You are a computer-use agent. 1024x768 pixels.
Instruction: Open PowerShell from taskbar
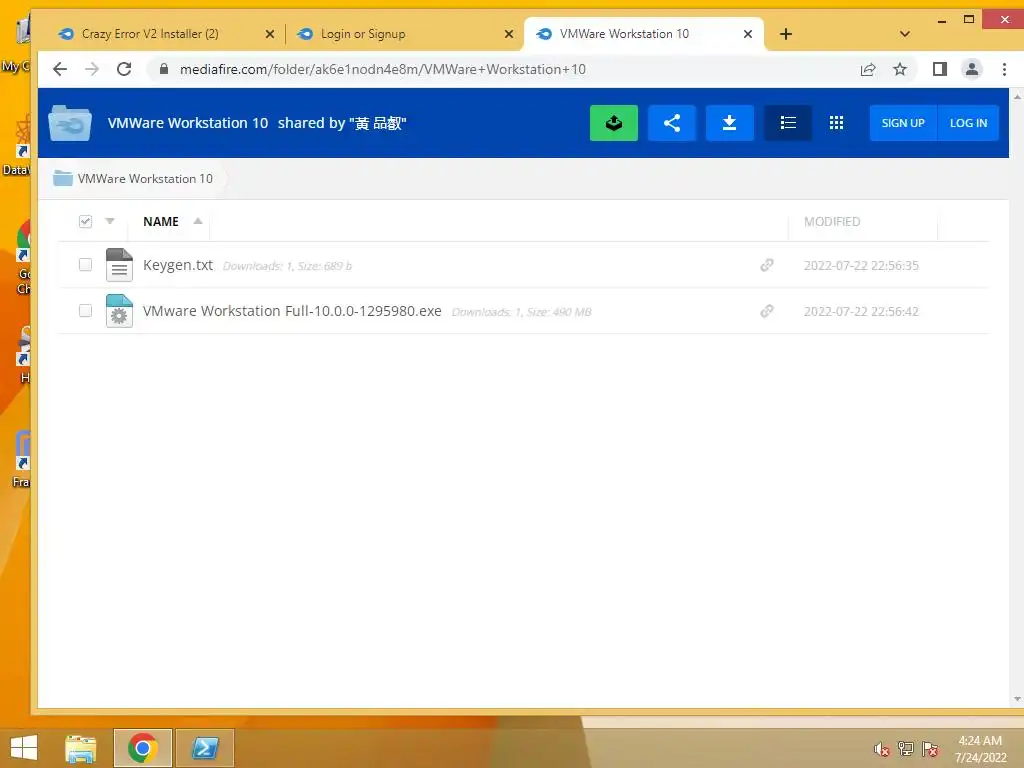click(x=204, y=748)
